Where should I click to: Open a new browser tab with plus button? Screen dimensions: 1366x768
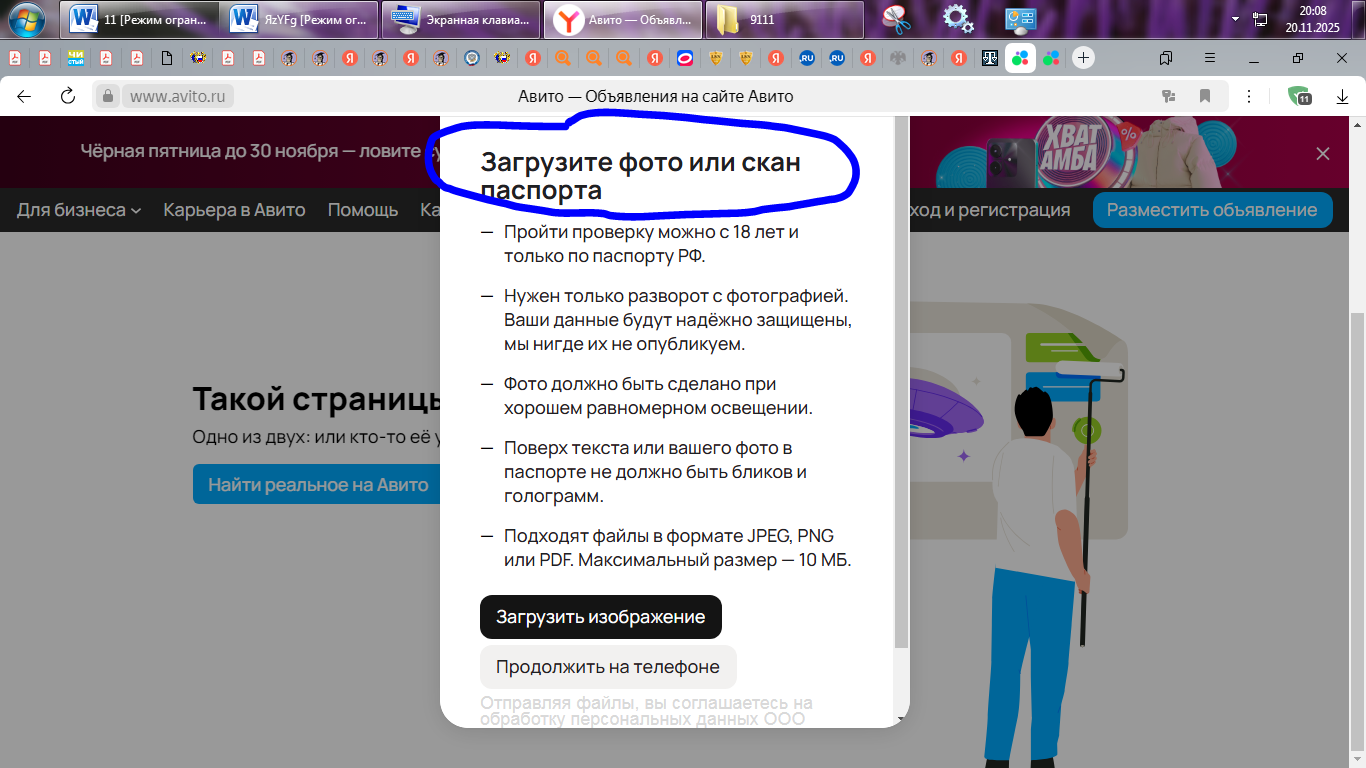1084,58
